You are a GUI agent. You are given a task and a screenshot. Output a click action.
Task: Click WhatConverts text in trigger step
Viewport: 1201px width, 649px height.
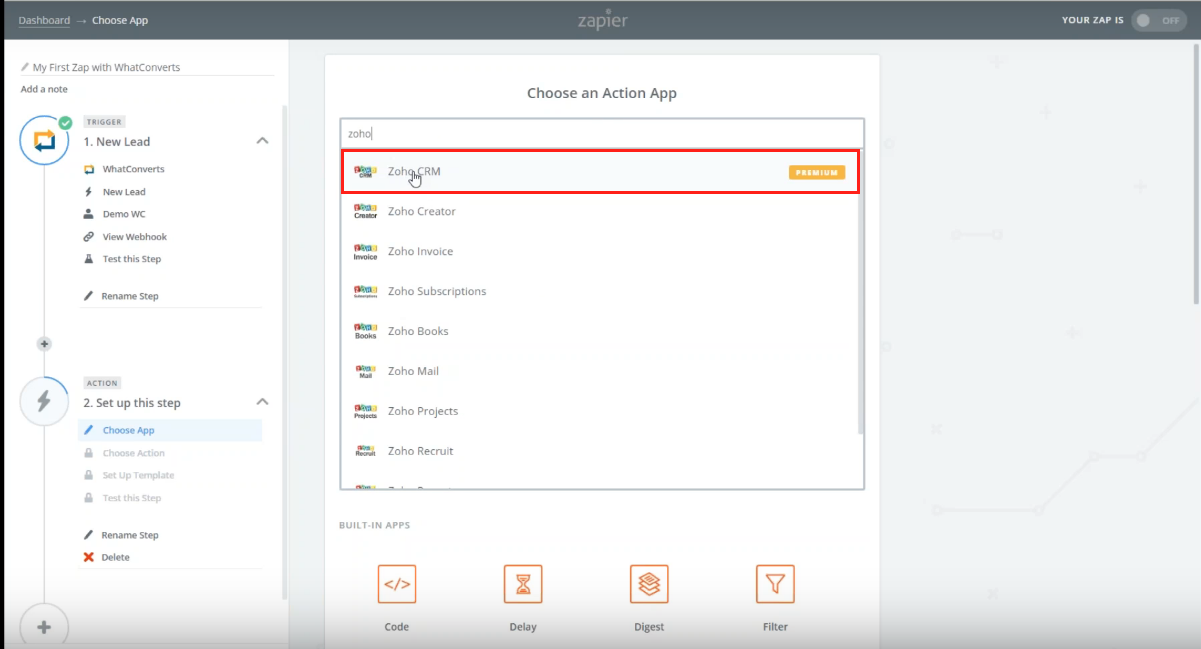tap(133, 169)
